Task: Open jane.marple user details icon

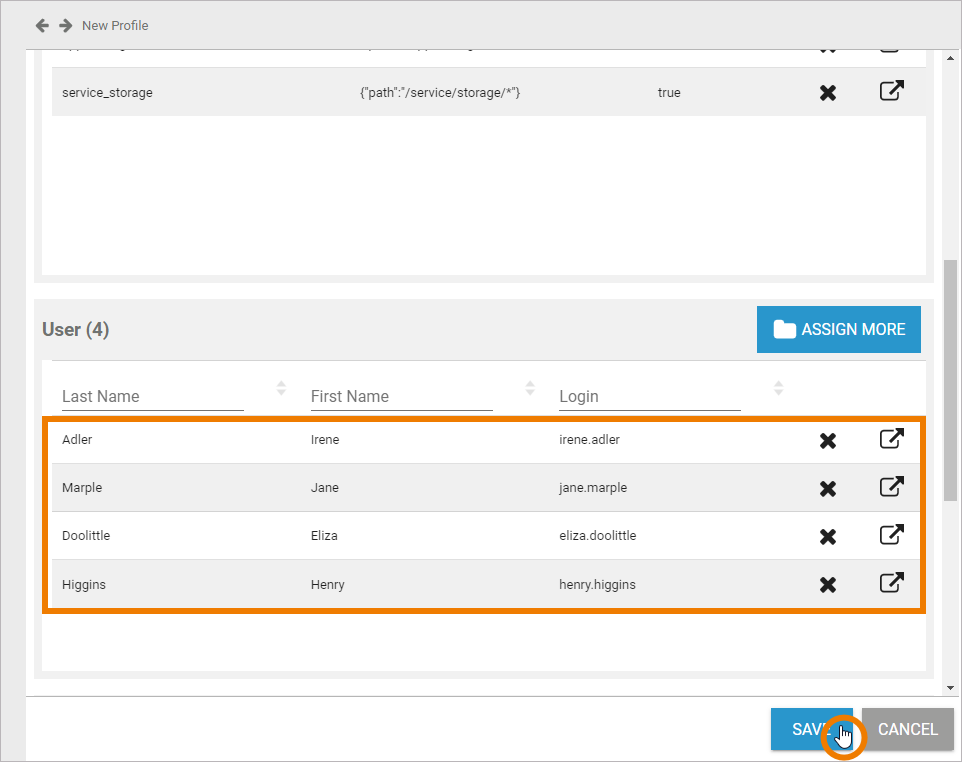Action: (891, 487)
